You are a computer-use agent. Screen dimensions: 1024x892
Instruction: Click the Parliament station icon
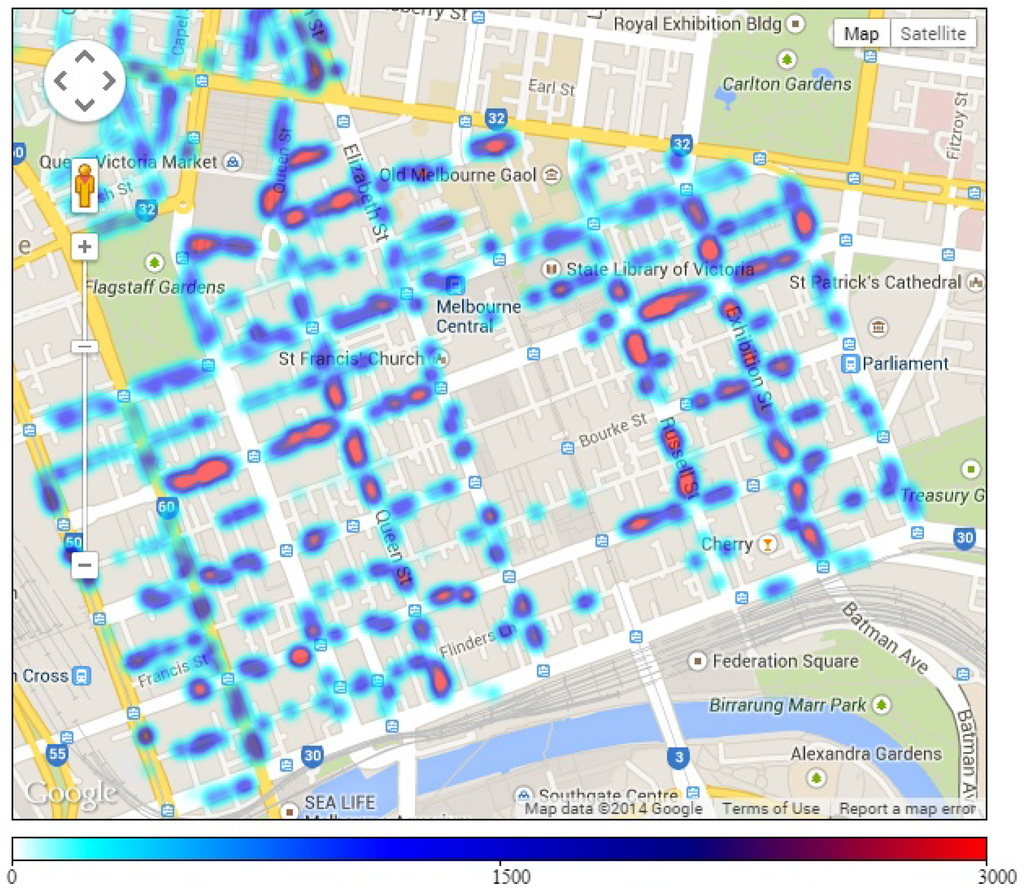click(x=850, y=364)
